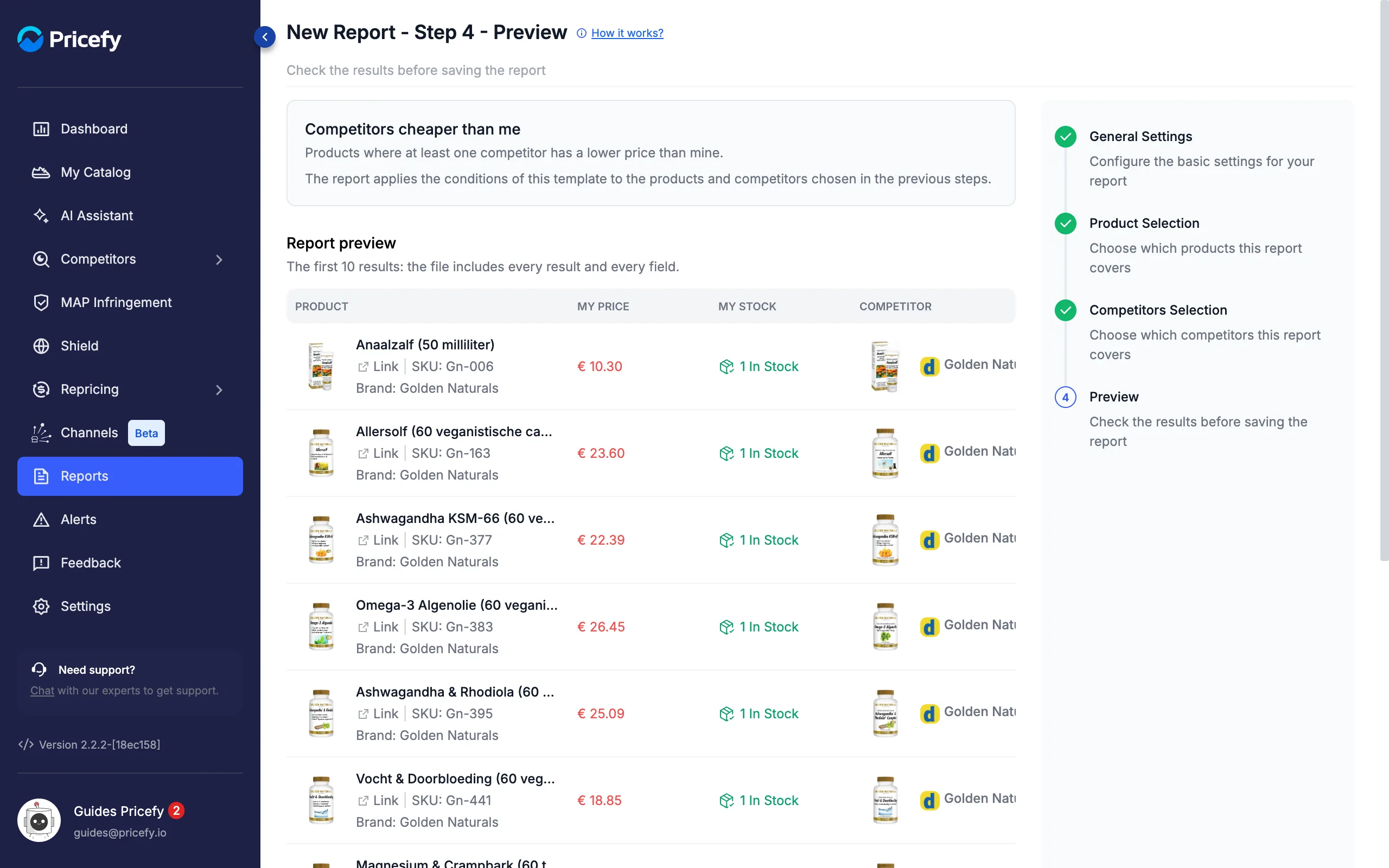Click competitor store icon in Omega-3 row
Screen dimensions: 1389x868
pos(929,627)
